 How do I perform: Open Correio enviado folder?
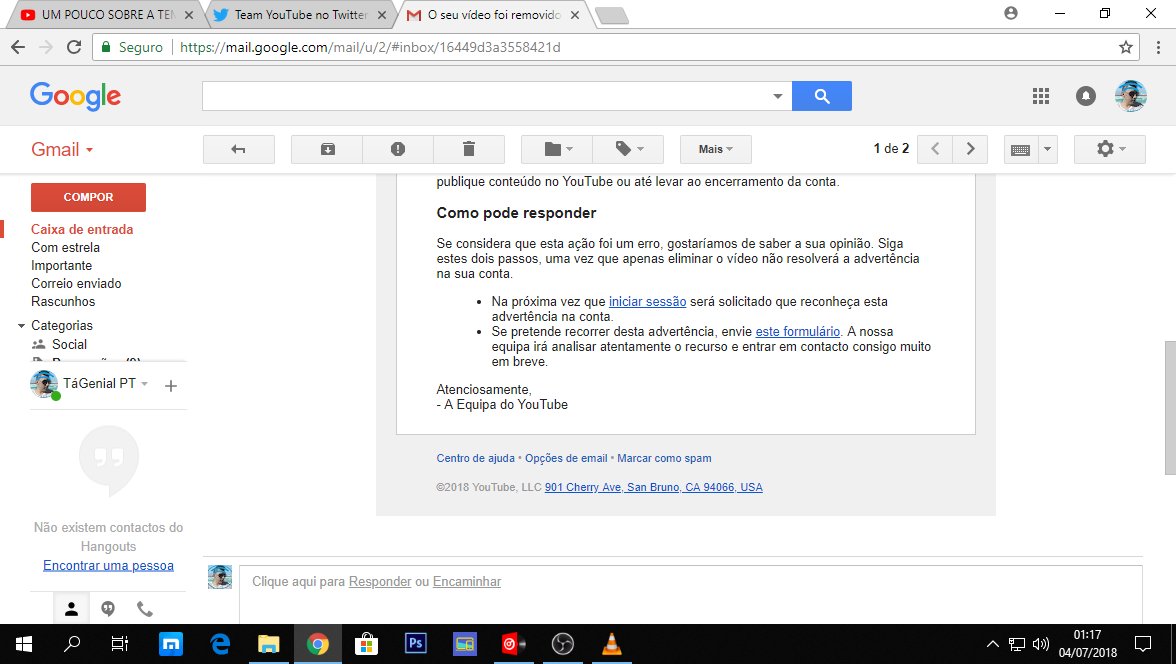[x=76, y=284]
